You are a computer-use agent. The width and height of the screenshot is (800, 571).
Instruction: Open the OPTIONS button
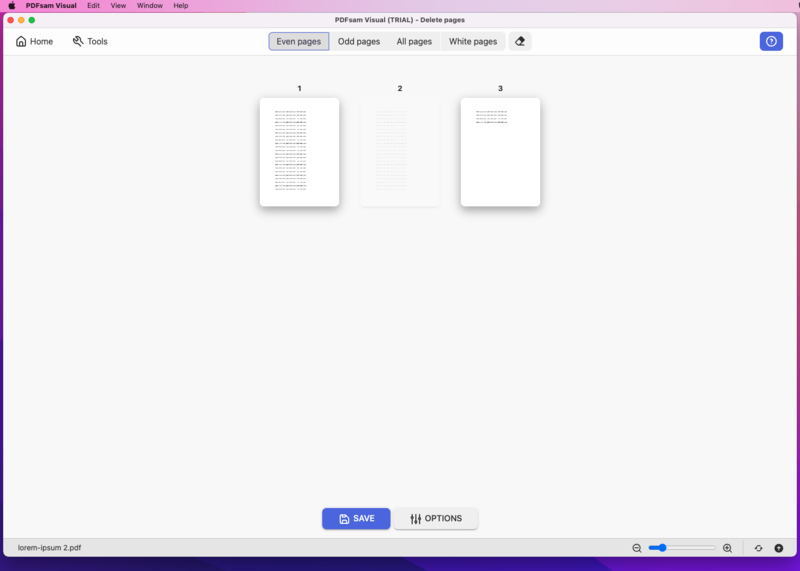pyautogui.click(x=436, y=518)
